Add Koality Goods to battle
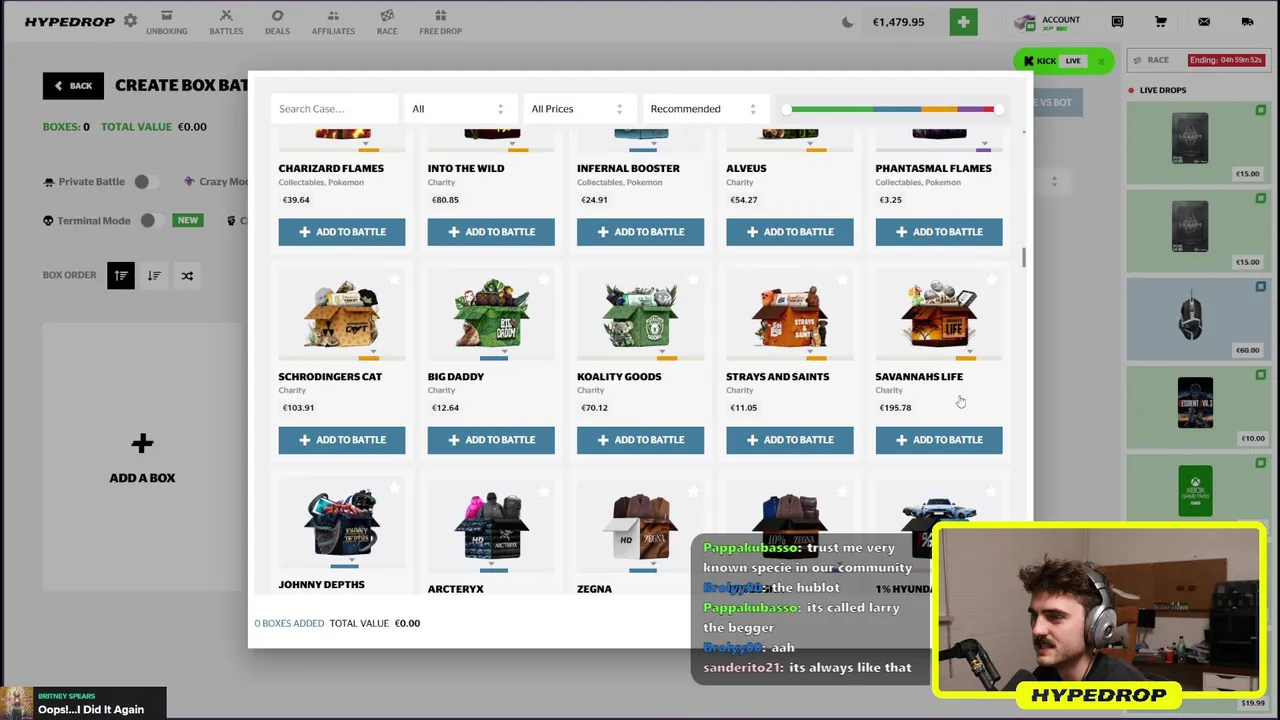 point(640,440)
